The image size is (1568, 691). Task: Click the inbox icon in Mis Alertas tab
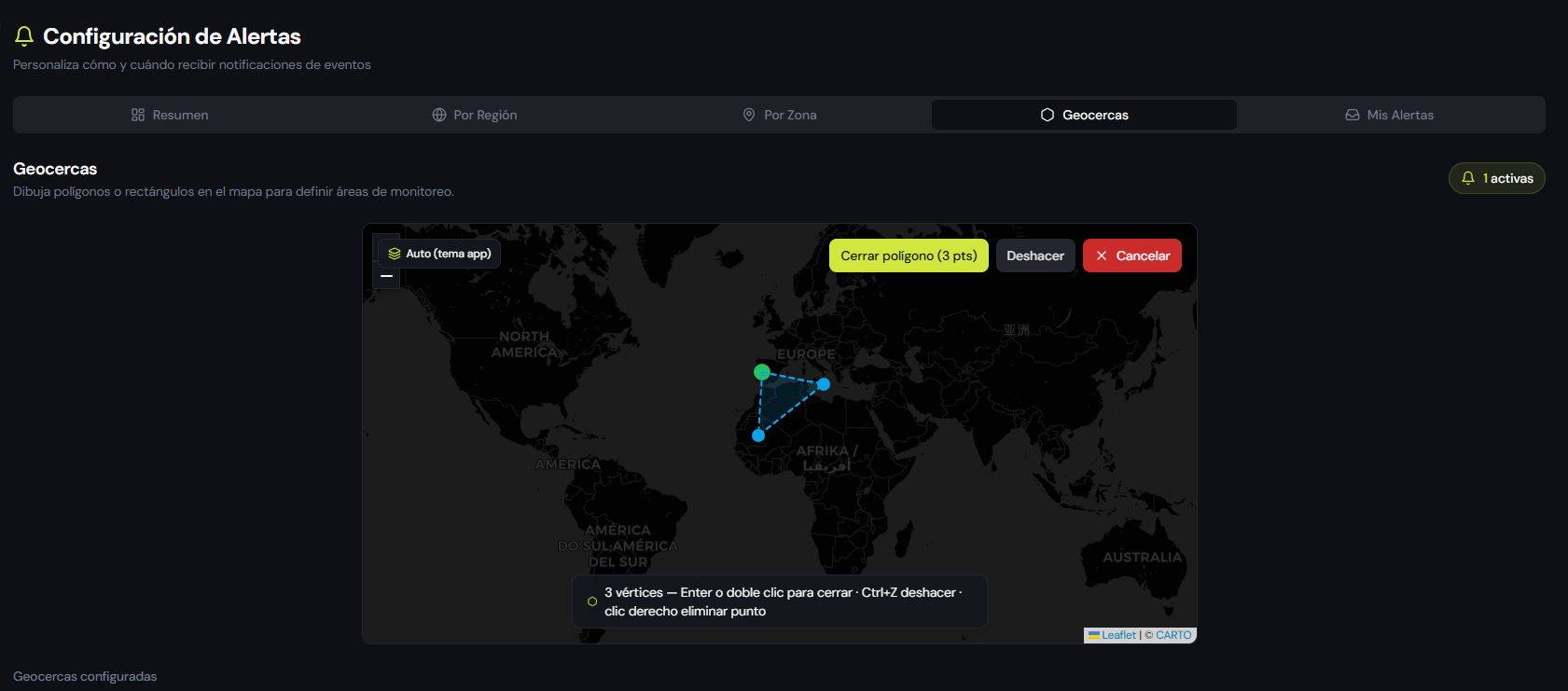point(1353,115)
